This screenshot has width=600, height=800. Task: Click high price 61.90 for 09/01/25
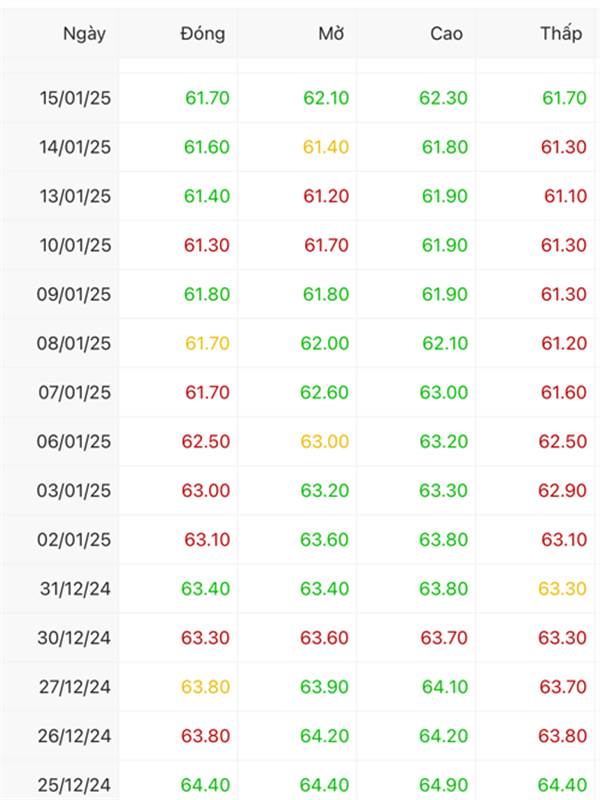(x=443, y=294)
